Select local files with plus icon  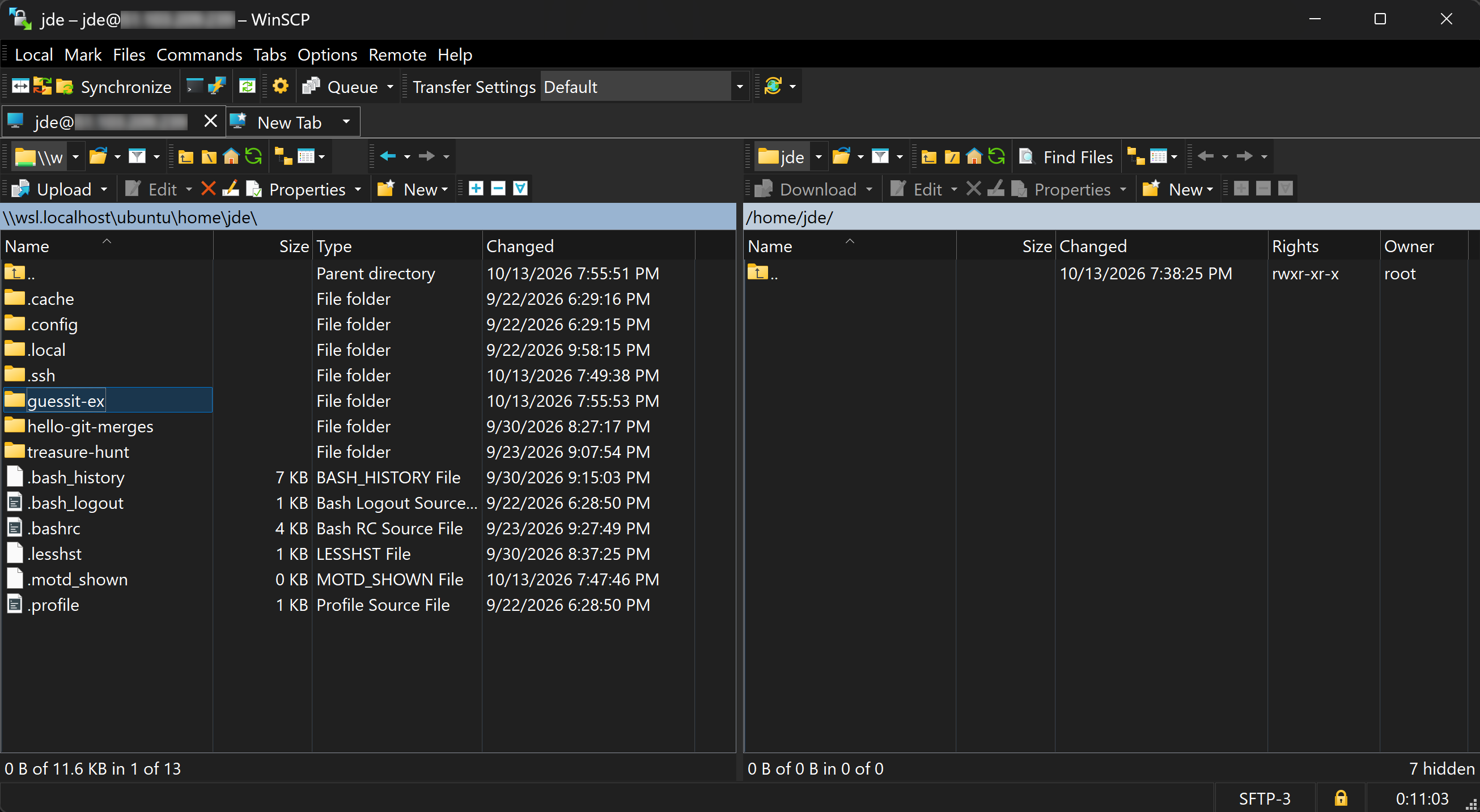(x=476, y=188)
